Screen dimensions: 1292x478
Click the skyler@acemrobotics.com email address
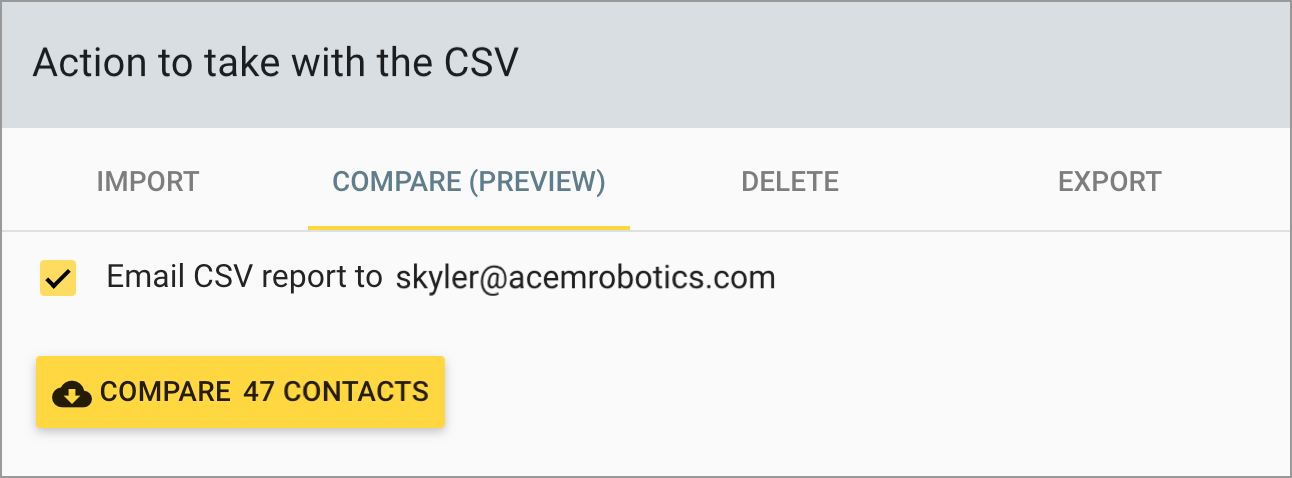point(585,277)
